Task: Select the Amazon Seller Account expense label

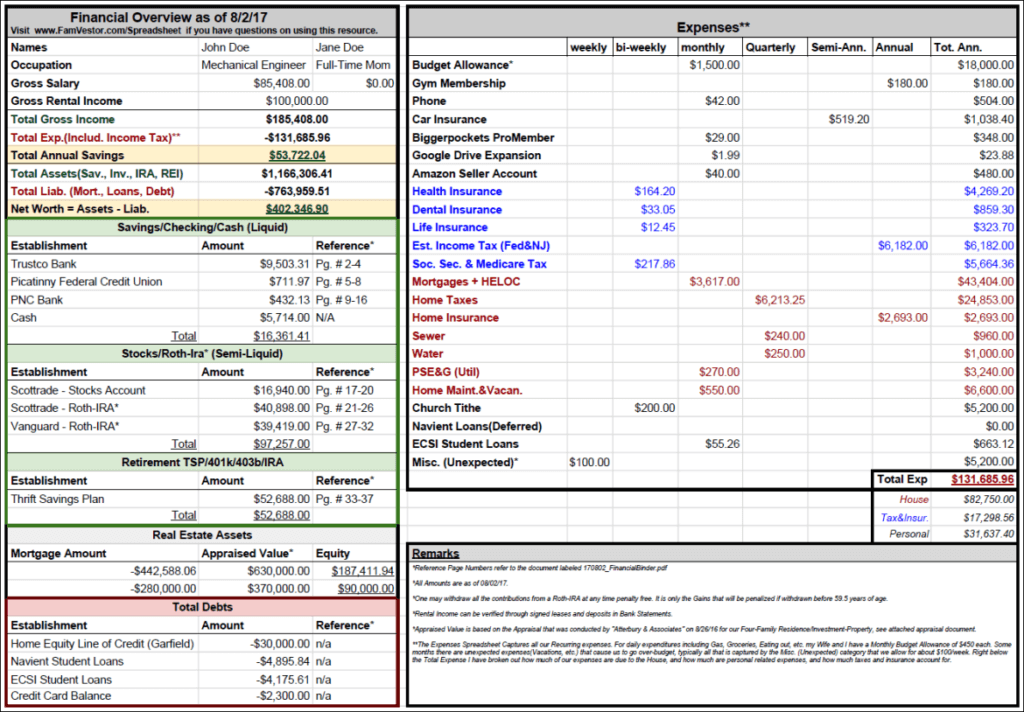Action: point(474,174)
